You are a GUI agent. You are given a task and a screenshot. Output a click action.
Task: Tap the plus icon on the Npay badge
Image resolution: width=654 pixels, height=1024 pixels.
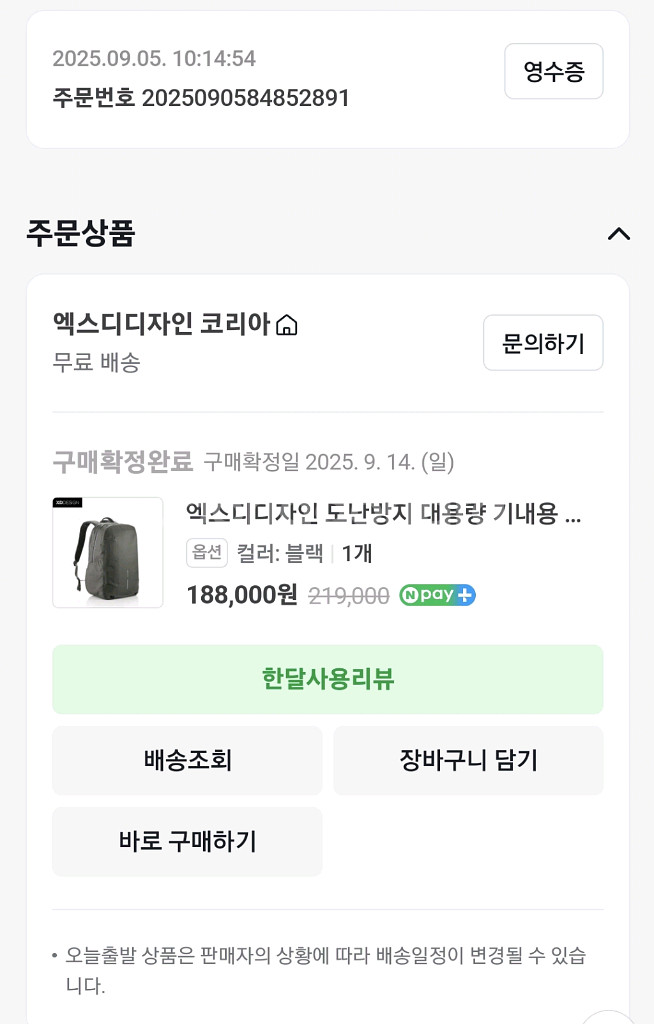point(465,595)
